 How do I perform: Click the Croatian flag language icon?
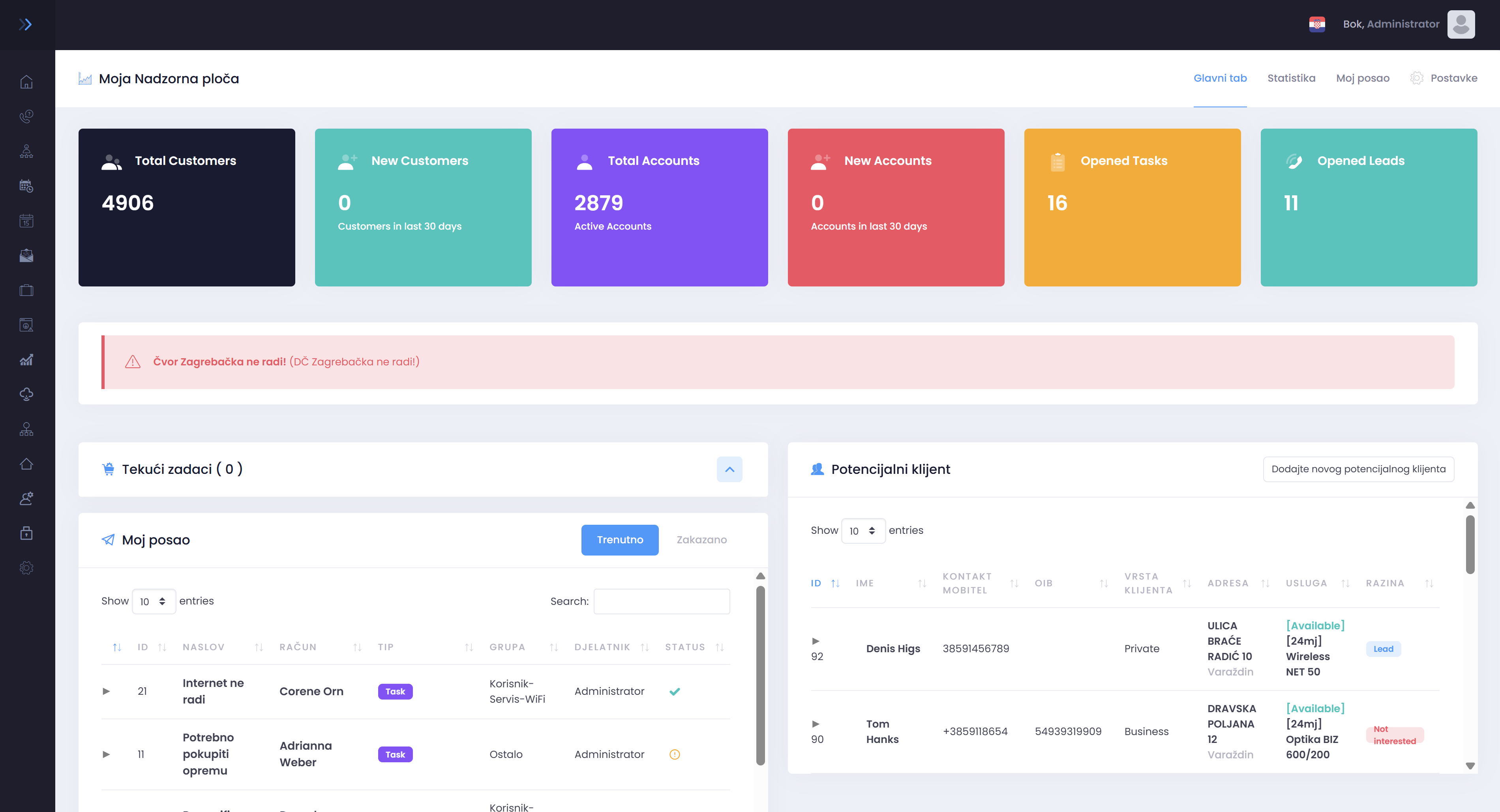[1316, 24]
